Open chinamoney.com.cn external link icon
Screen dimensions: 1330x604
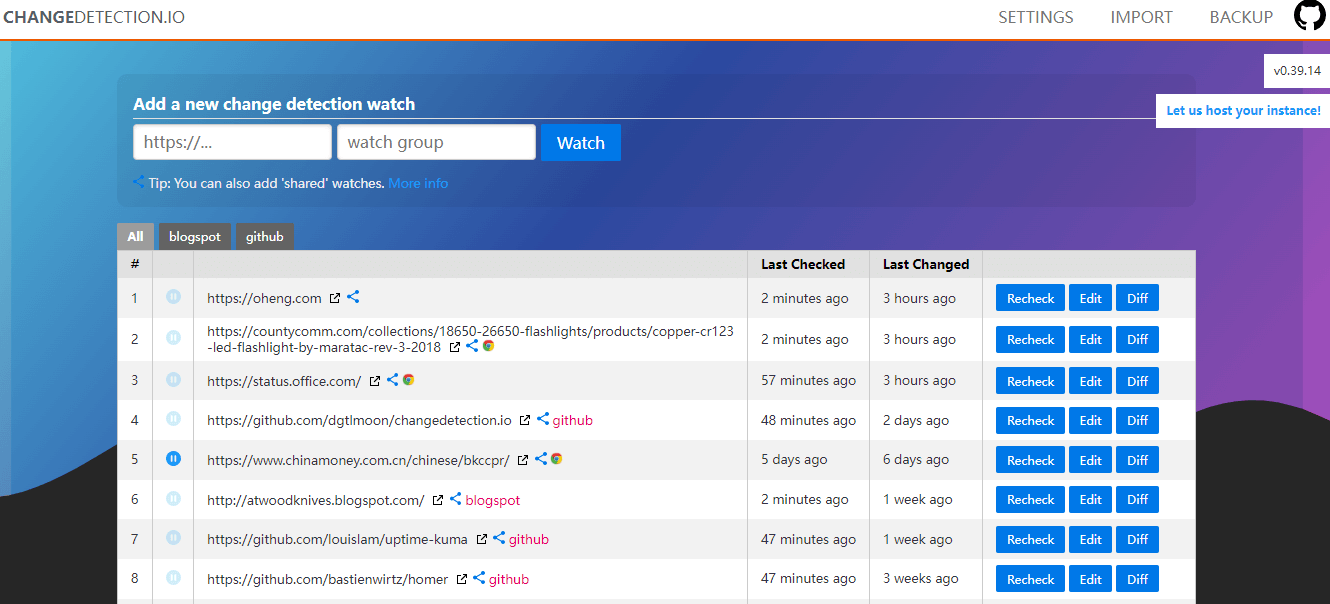tap(523, 460)
